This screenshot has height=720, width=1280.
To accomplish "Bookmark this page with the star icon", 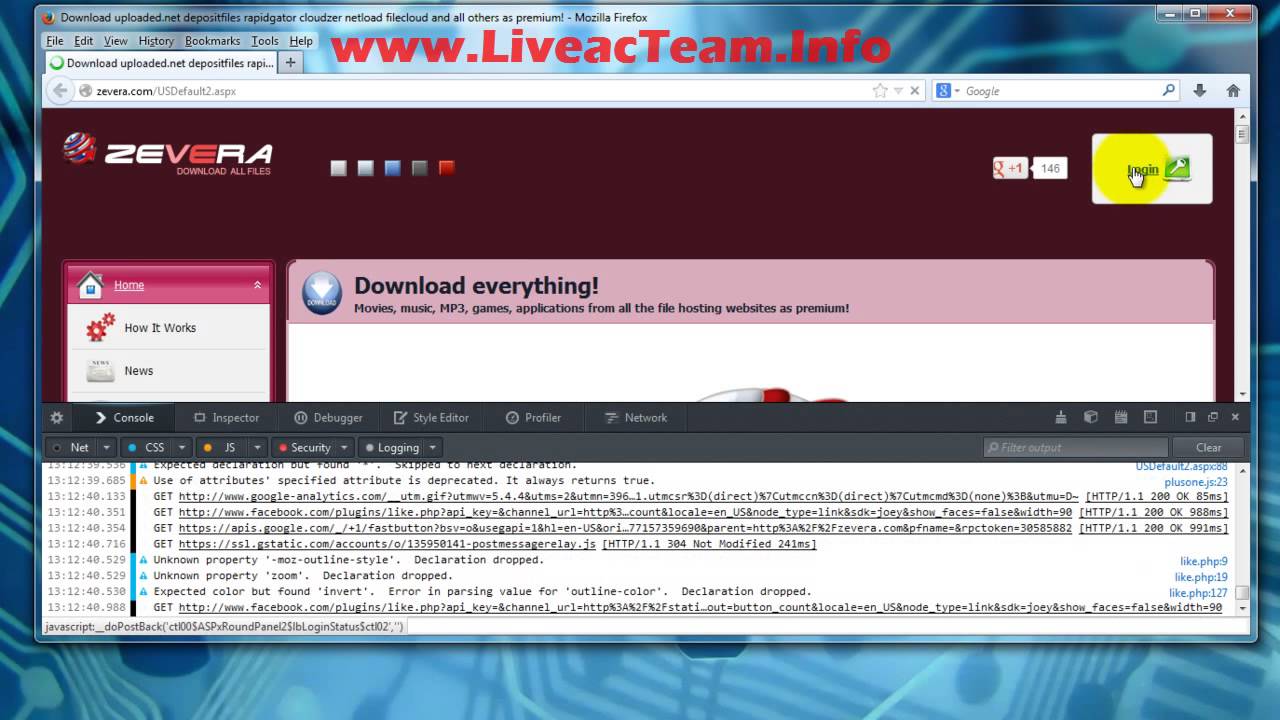I will tap(880, 91).
